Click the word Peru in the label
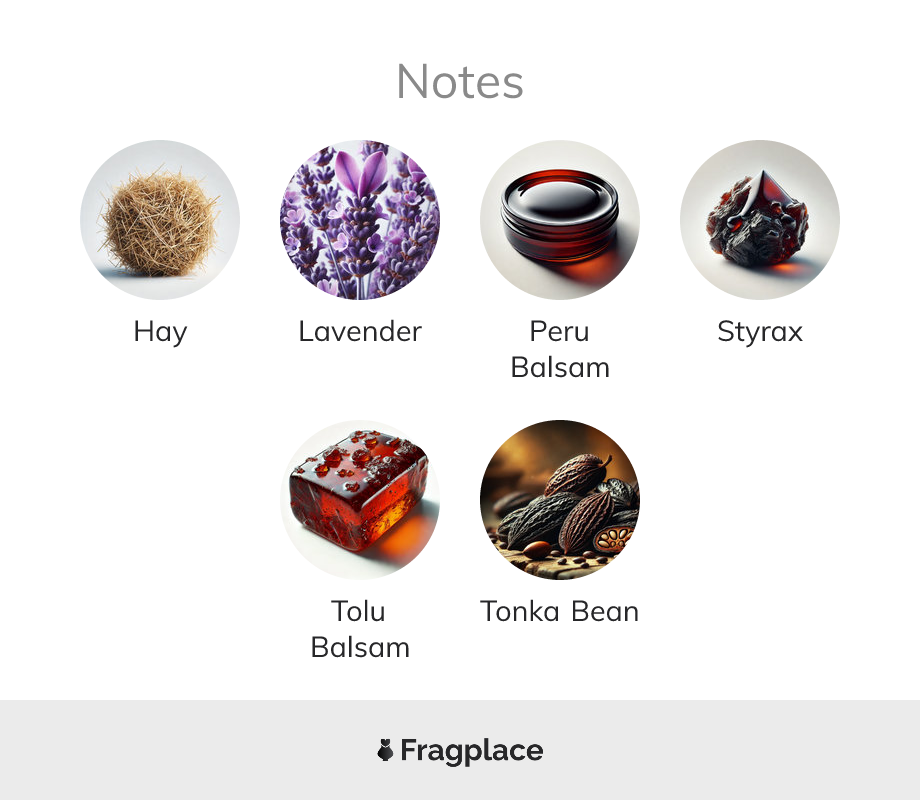The width and height of the screenshot is (920, 800). (x=560, y=331)
